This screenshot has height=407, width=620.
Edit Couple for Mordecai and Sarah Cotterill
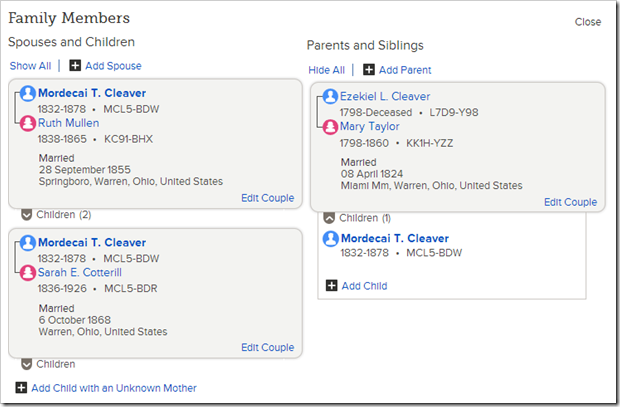pos(267,348)
